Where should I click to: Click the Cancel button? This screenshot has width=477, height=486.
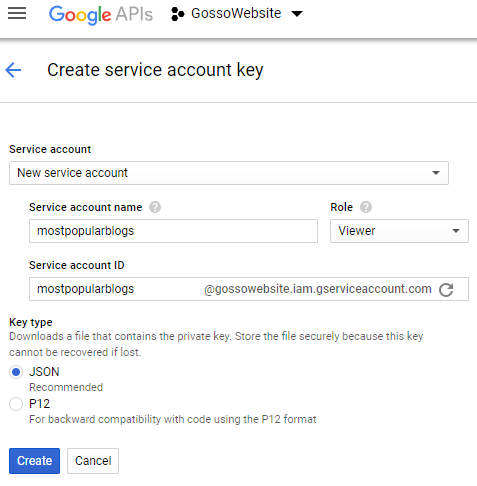pos(93,461)
